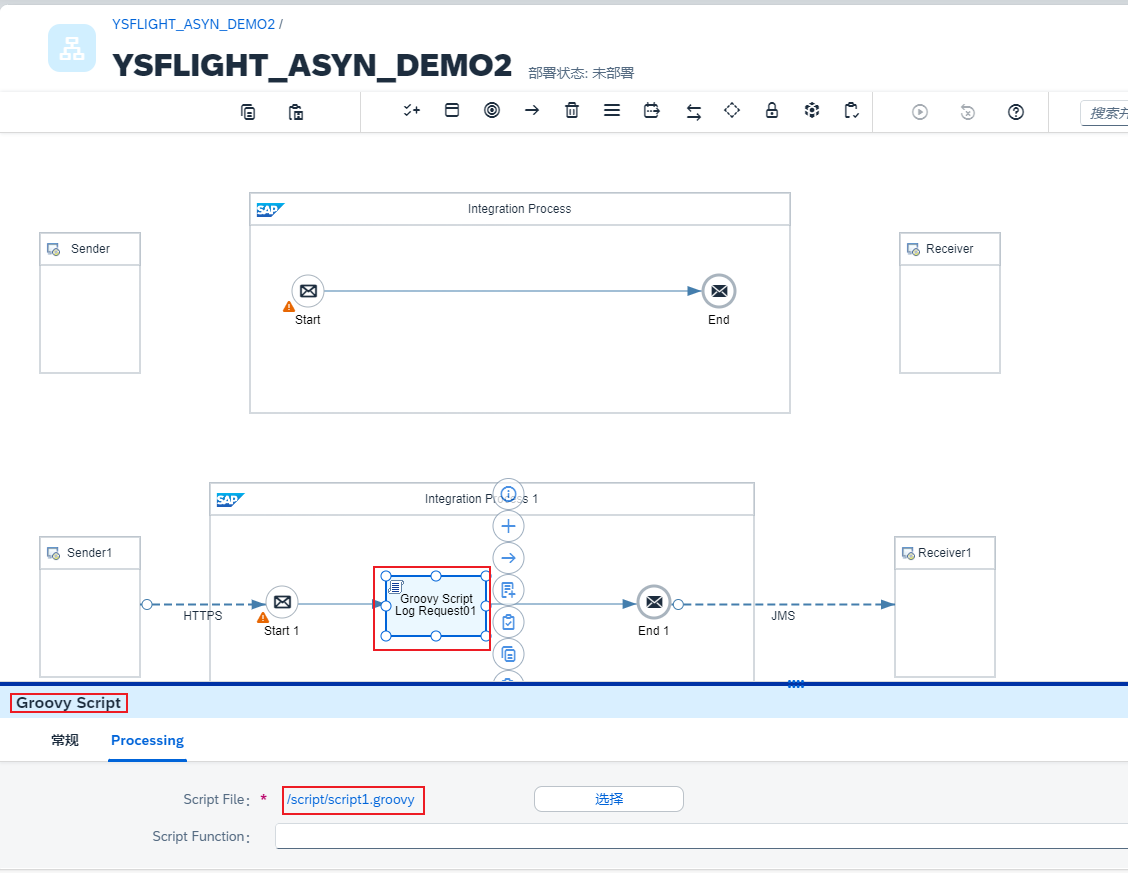Viewport: 1128px width, 873px height.
Task: Click the diamond-shaped routing icon in toolbar
Action: pyautogui.click(x=732, y=111)
